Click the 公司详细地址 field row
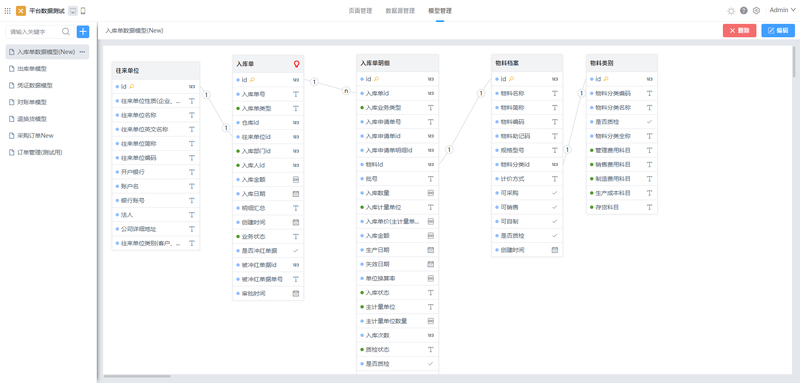This screenshot has width=800, height=383. (156, 229)
